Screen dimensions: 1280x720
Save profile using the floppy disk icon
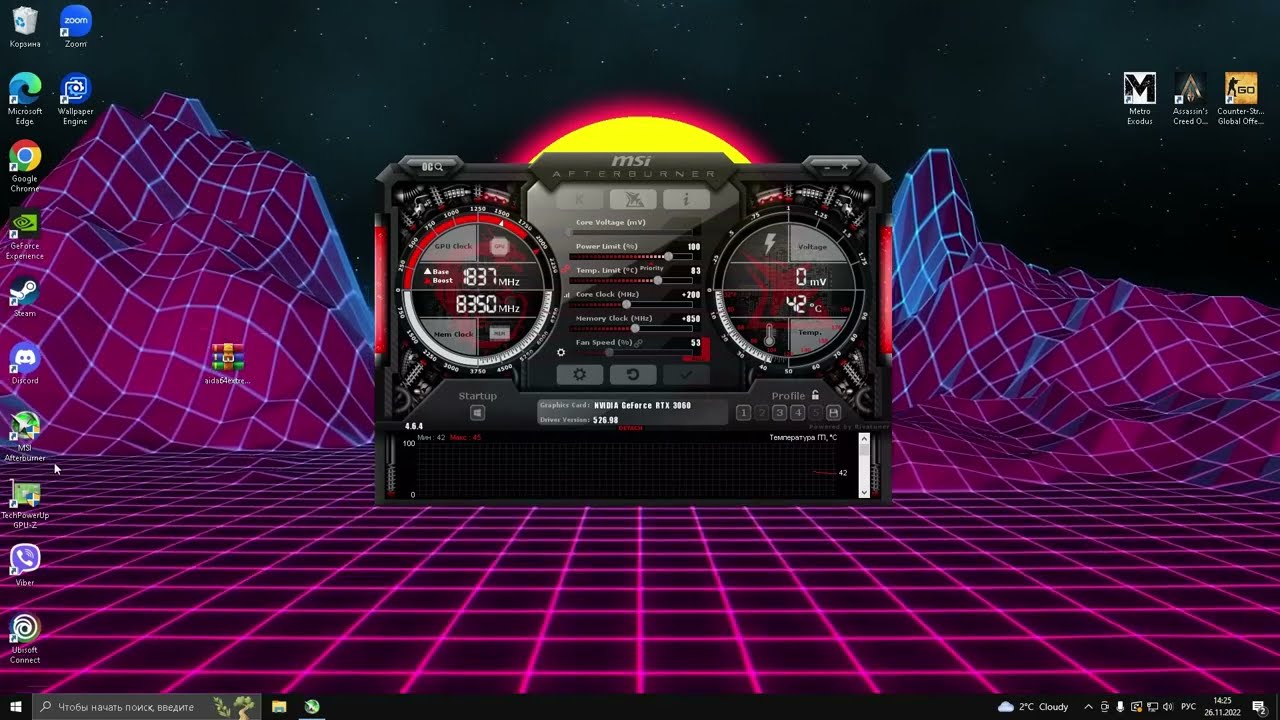point(834,412)
